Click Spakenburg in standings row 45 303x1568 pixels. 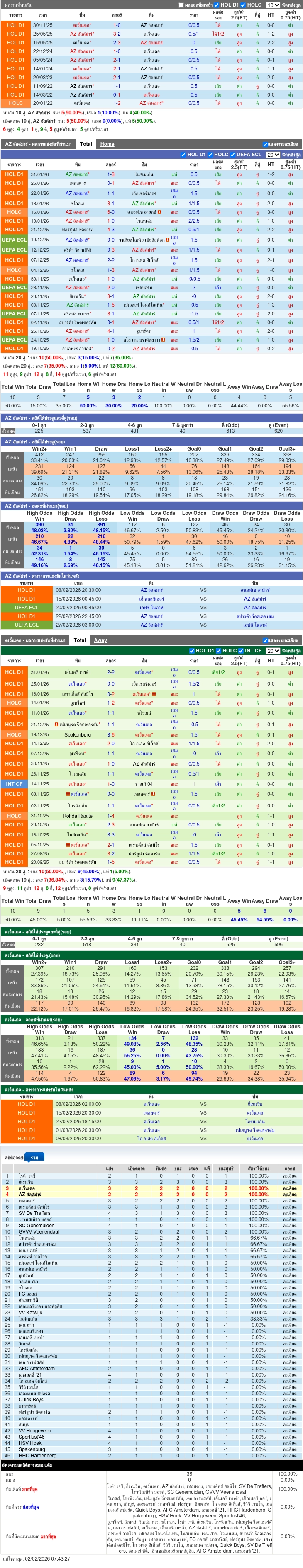point(32,1449)
